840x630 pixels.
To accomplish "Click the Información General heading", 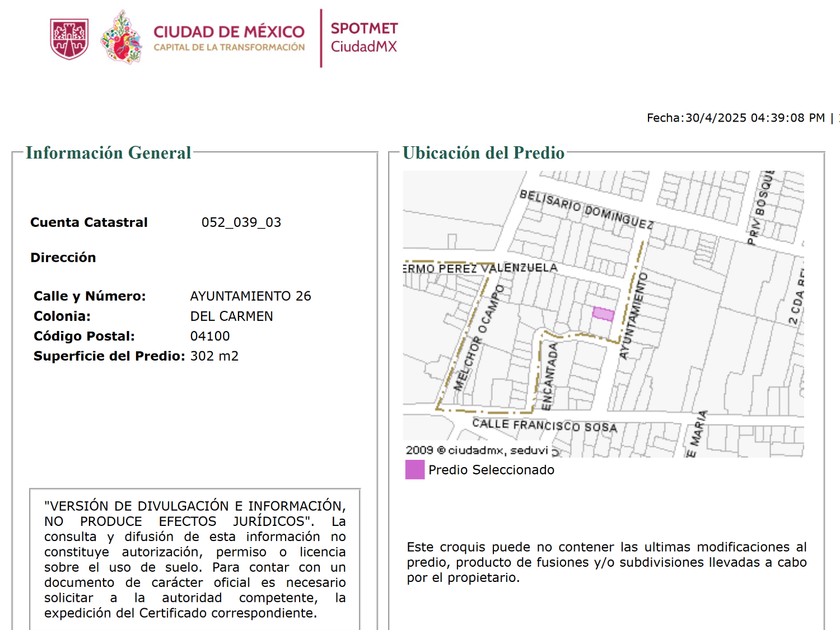I will click(108, 153).
